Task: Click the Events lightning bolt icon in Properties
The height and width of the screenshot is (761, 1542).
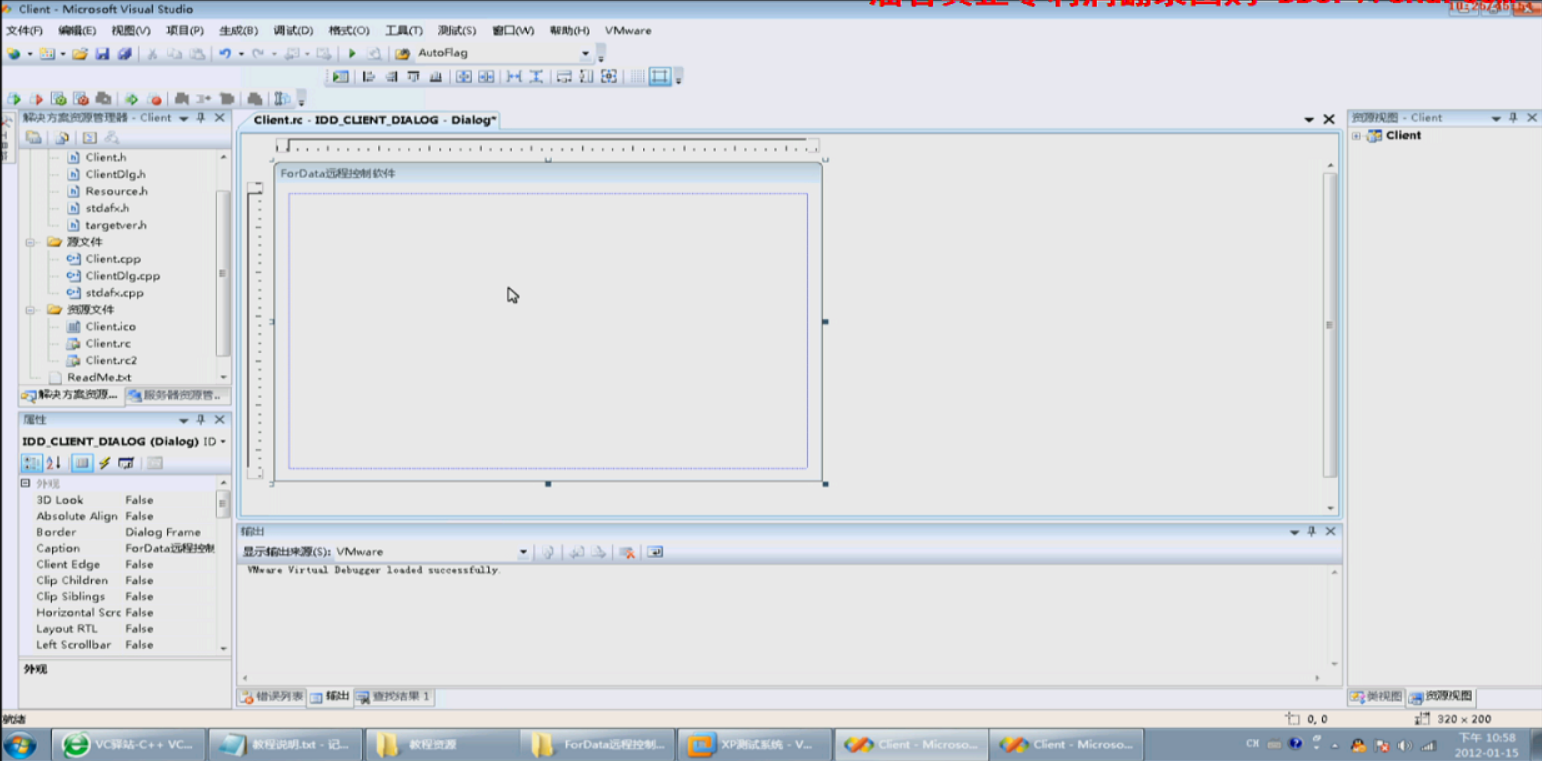Action: pyautogui.click(x=104, y=463)
